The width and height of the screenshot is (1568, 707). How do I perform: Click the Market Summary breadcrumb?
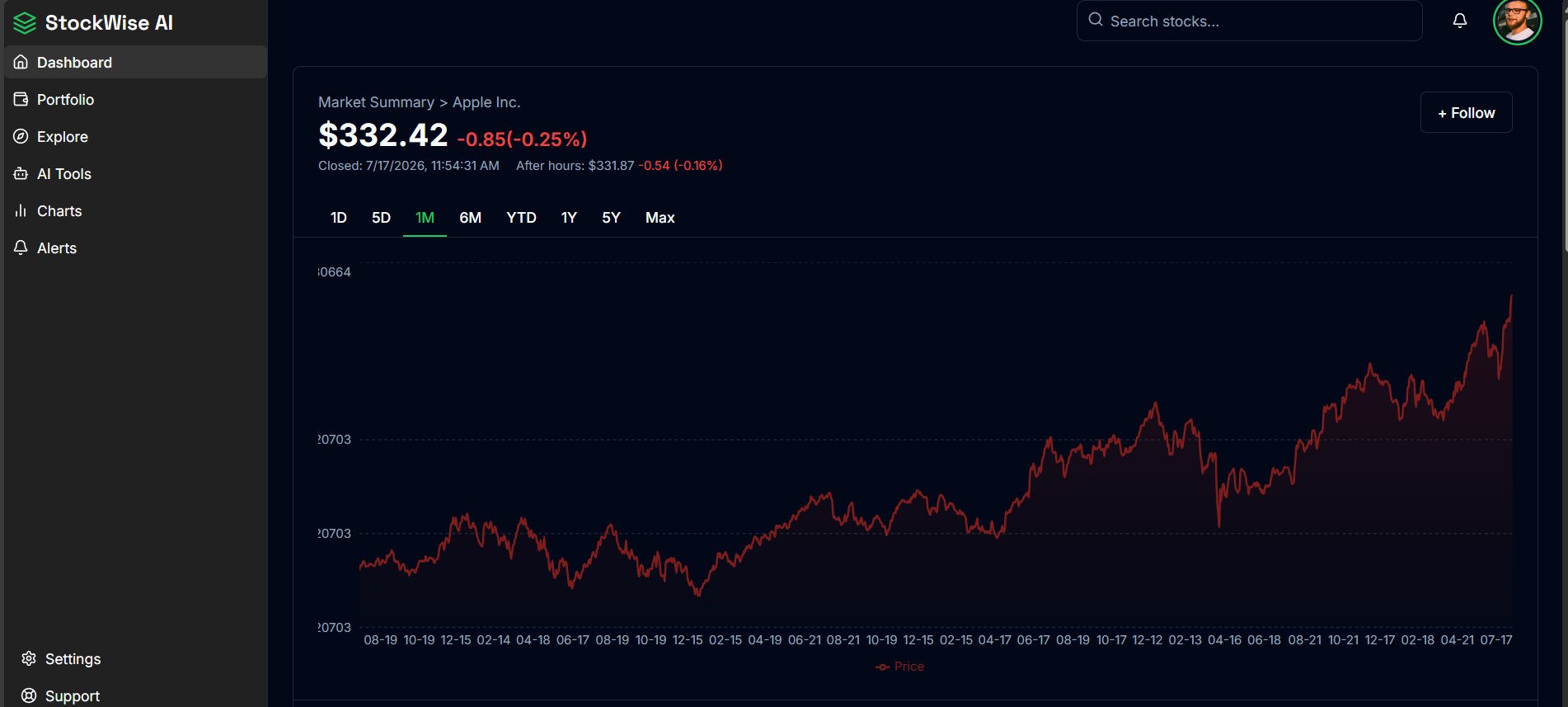click(376, 102)
